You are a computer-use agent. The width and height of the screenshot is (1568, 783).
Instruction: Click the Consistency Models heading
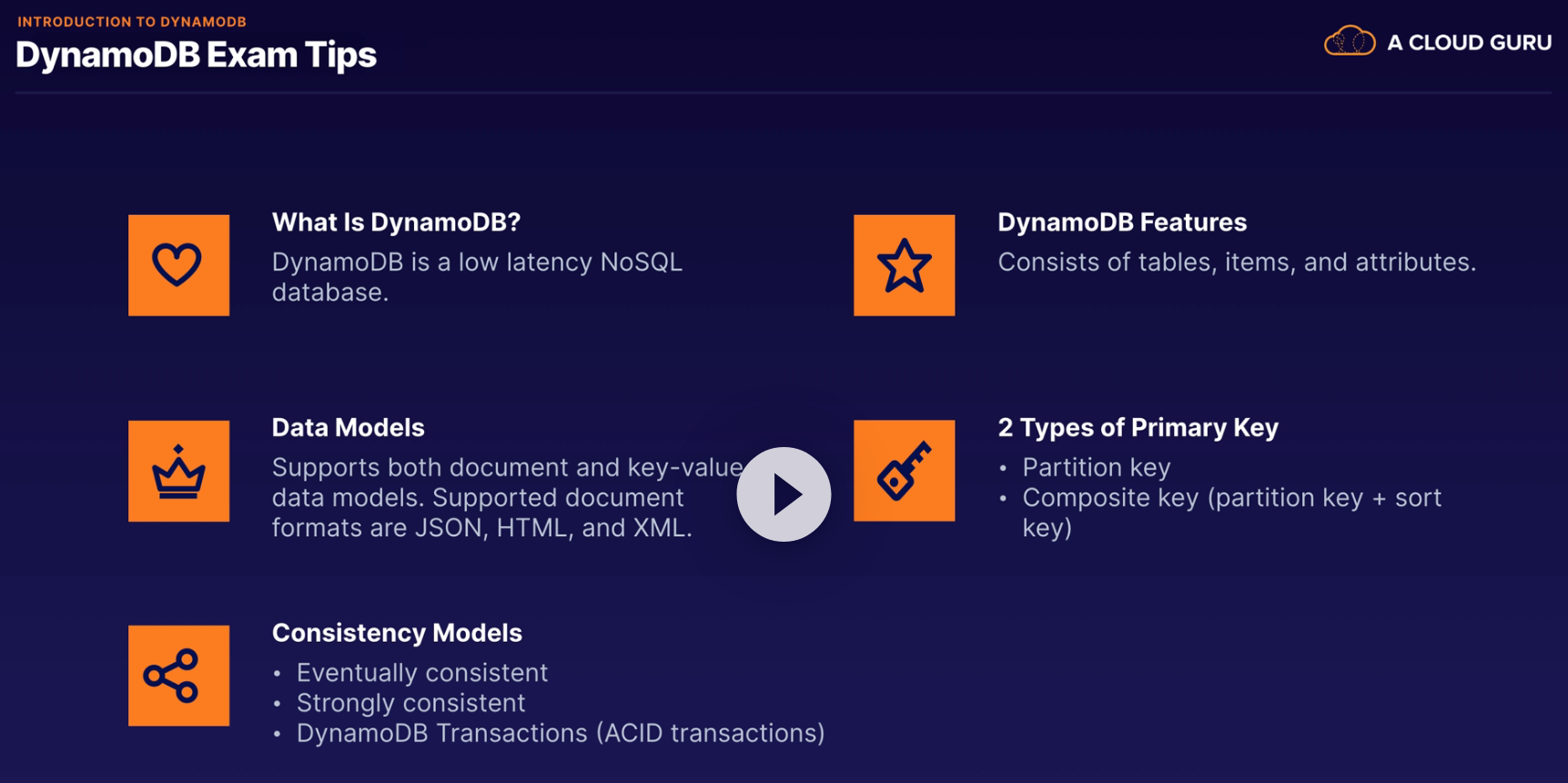[x=397, y=633]
